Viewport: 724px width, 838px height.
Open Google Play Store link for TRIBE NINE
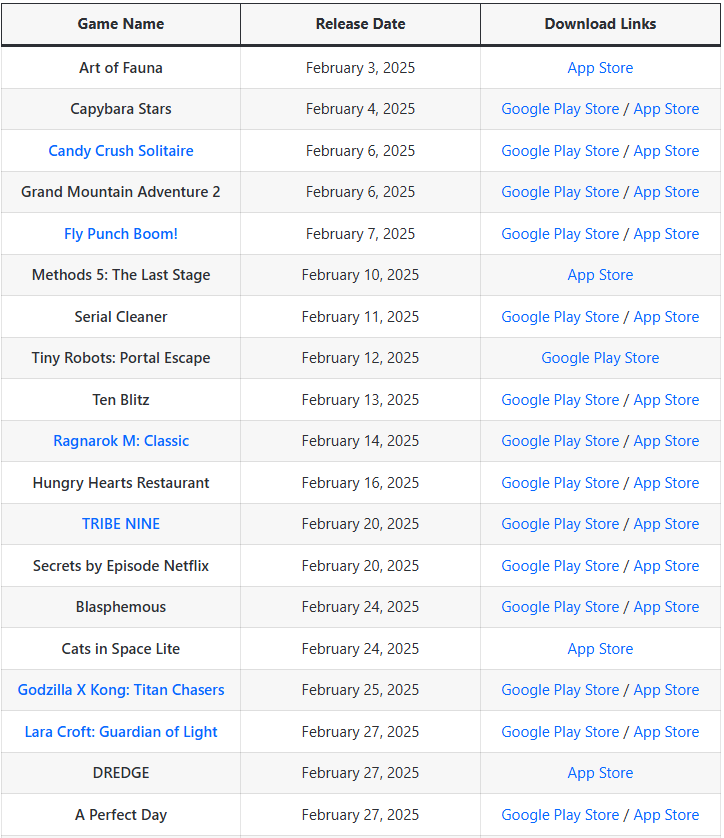click(x=560, y=524)
